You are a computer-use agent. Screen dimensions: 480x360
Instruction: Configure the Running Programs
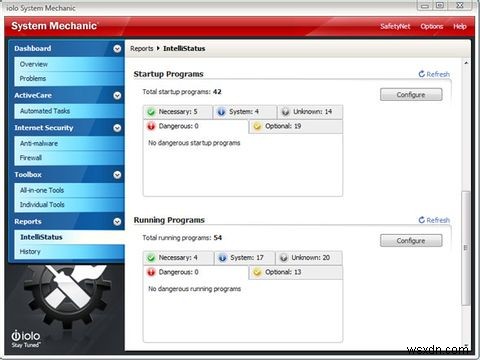411,241
